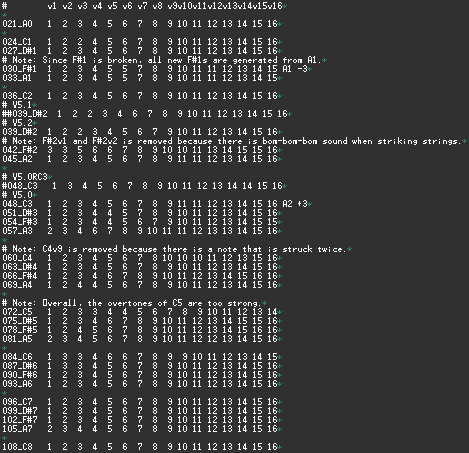
Task: Click the v8 column header
Action: (157, 6)
